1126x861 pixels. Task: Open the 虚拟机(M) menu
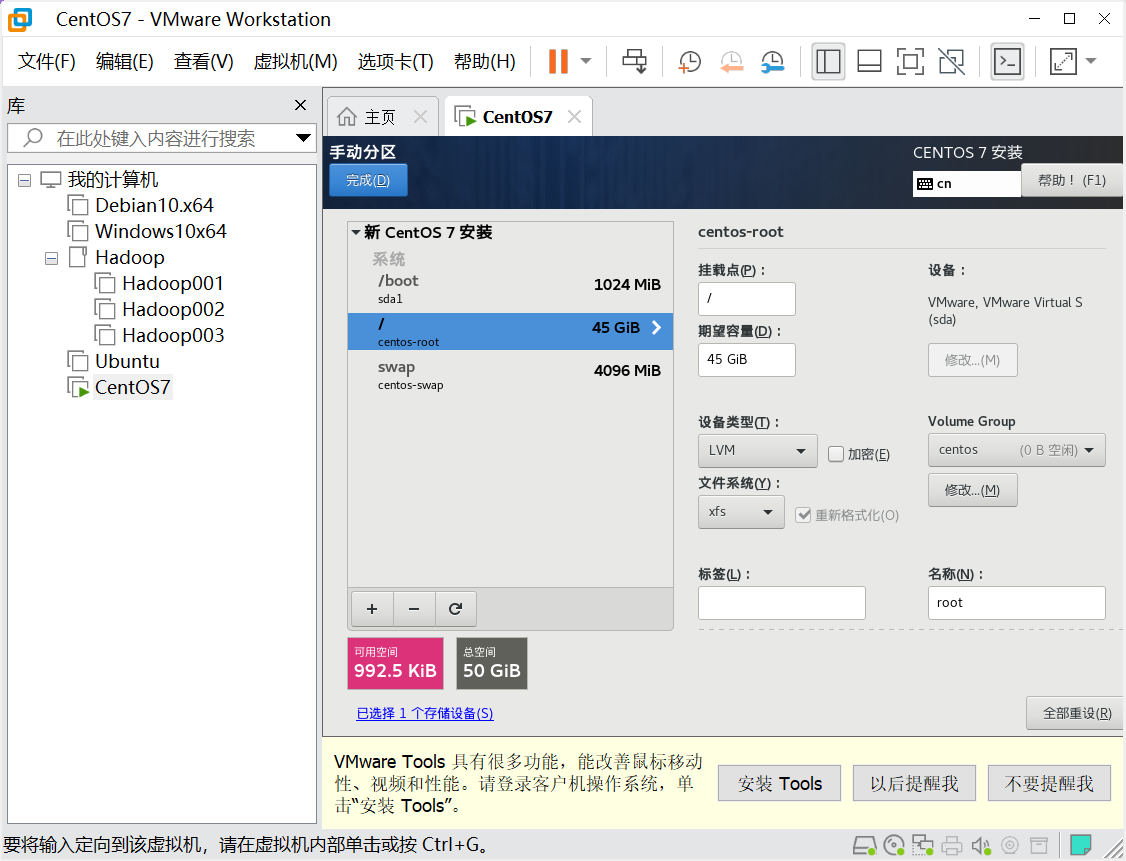(295, 62)
